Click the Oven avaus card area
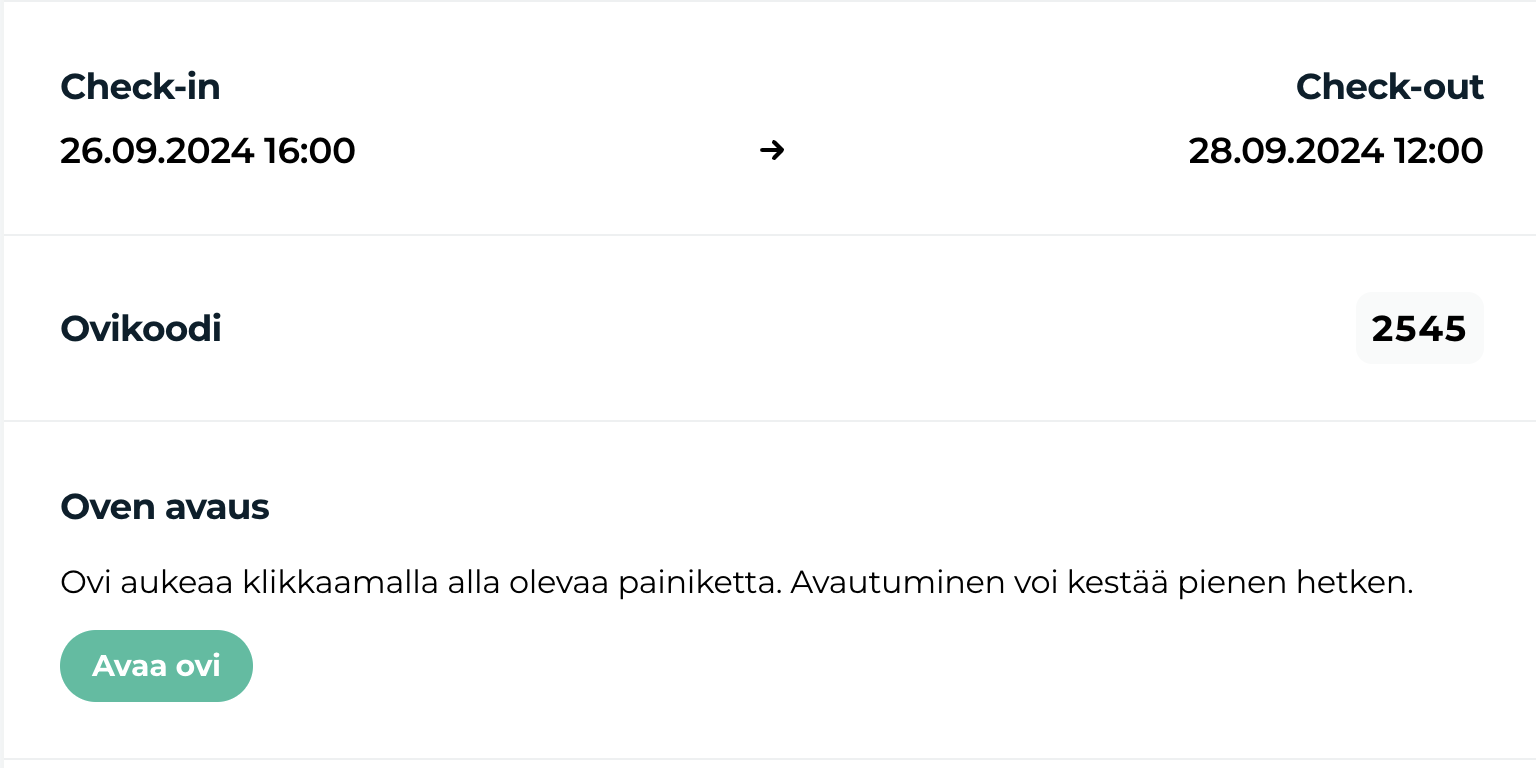 [x=768, y=590]
